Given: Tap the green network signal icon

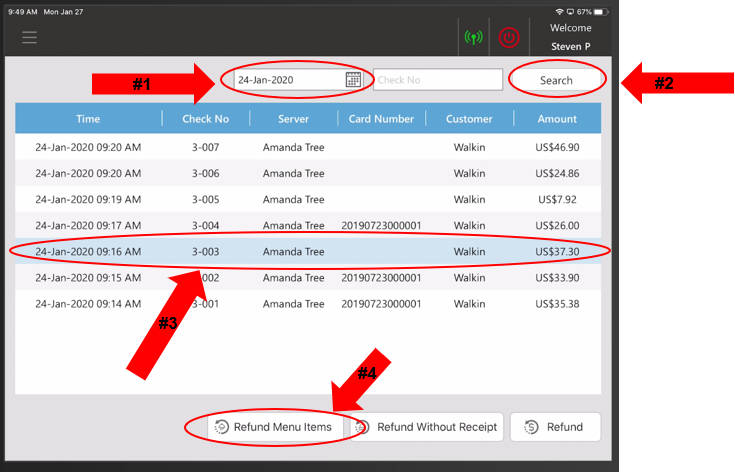Looking at the screenshot, I should click(x=473, y=38).
